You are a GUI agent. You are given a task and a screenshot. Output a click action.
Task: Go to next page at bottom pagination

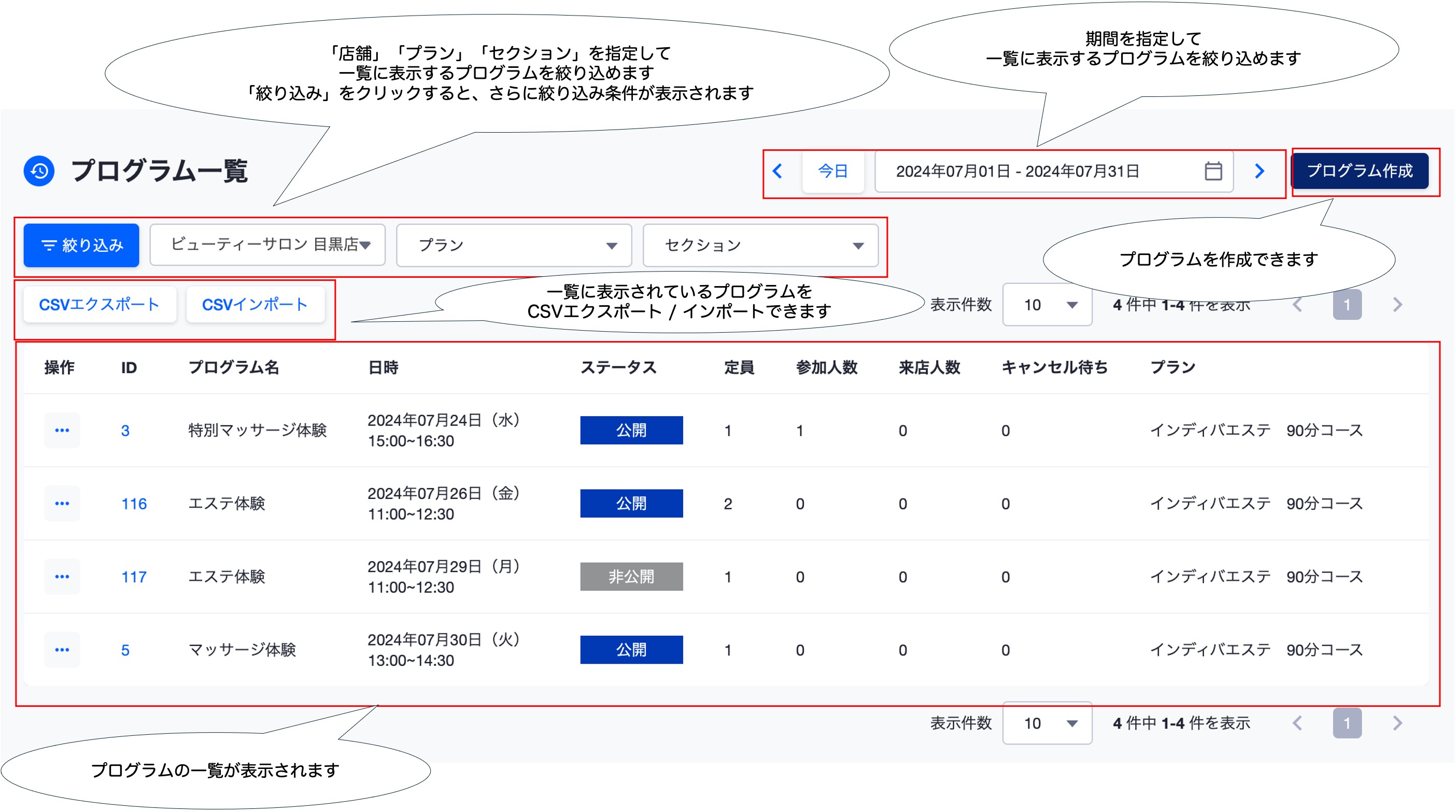(x=1397, y=723)
